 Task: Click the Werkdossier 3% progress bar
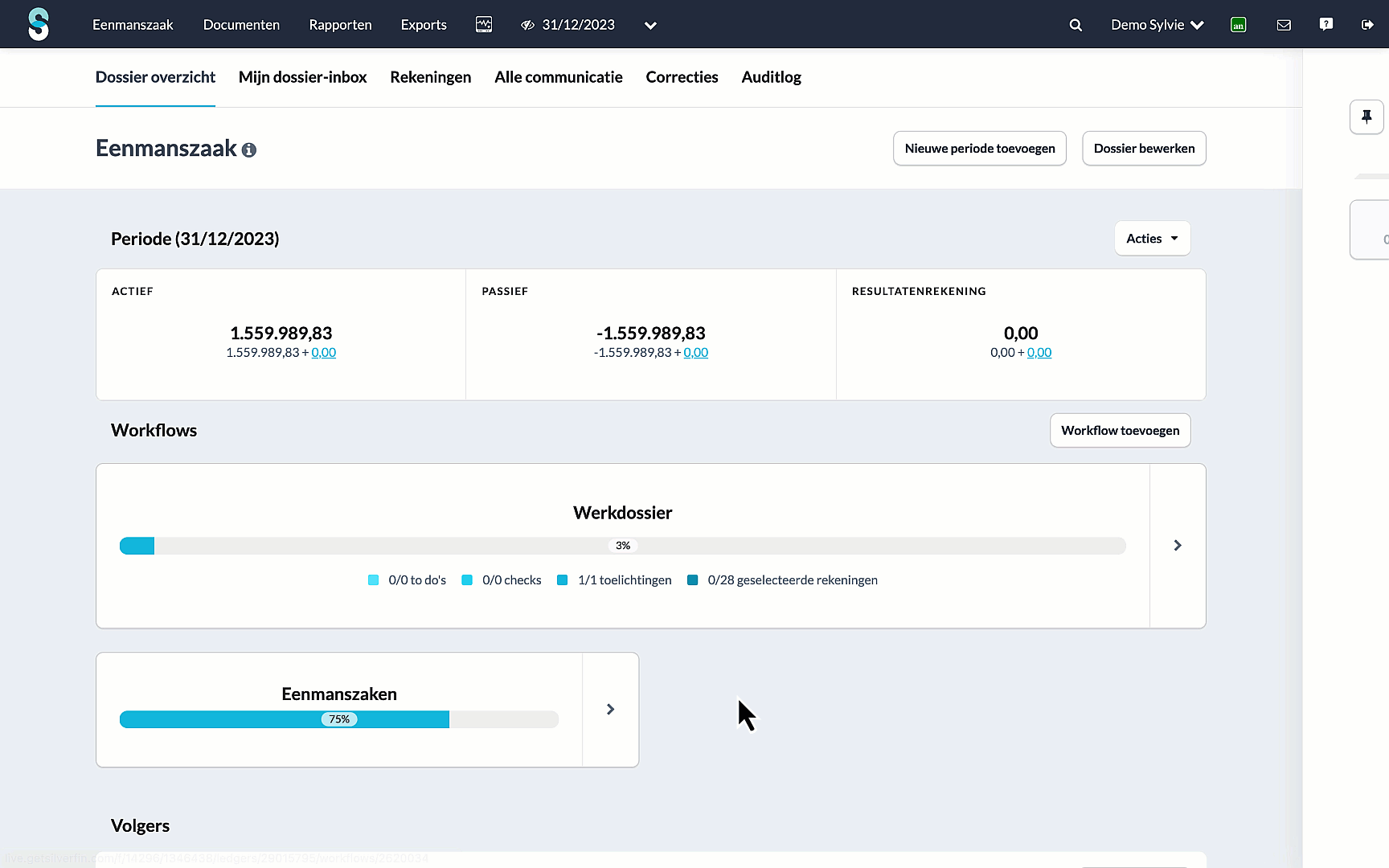click(x=622, y=546)
